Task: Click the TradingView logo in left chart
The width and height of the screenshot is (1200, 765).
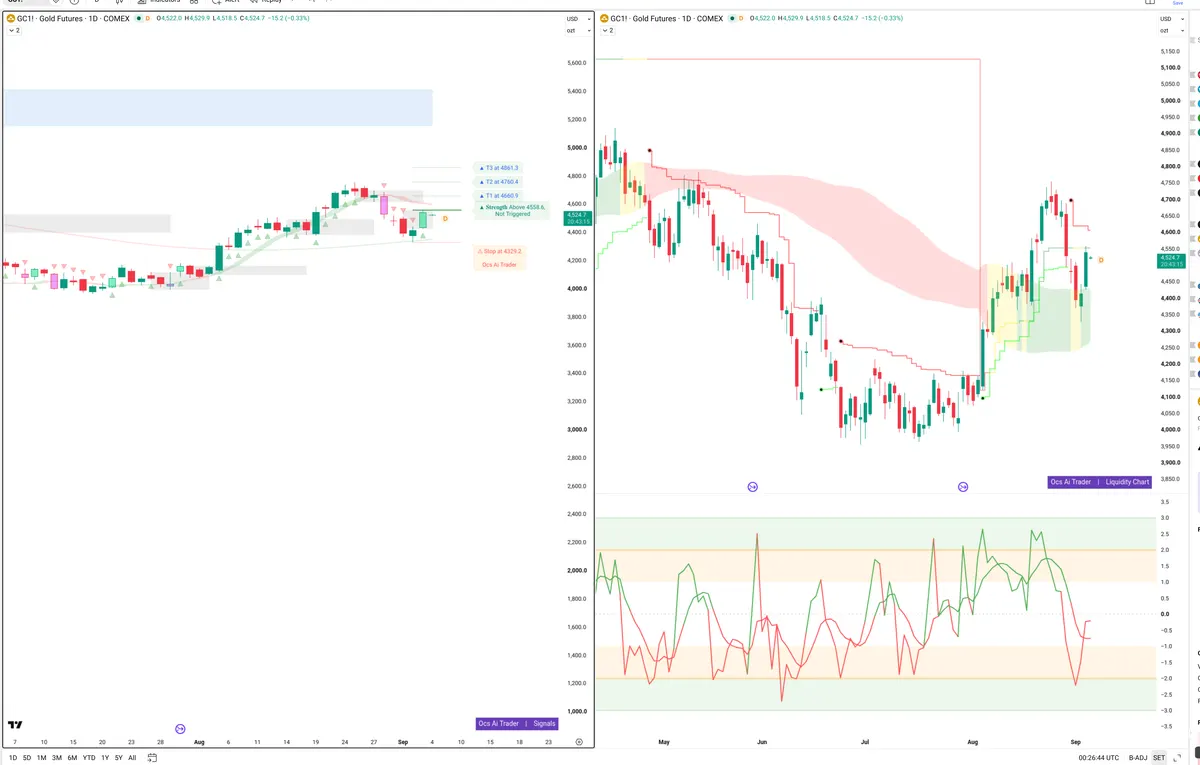Action: coord(15,725)
